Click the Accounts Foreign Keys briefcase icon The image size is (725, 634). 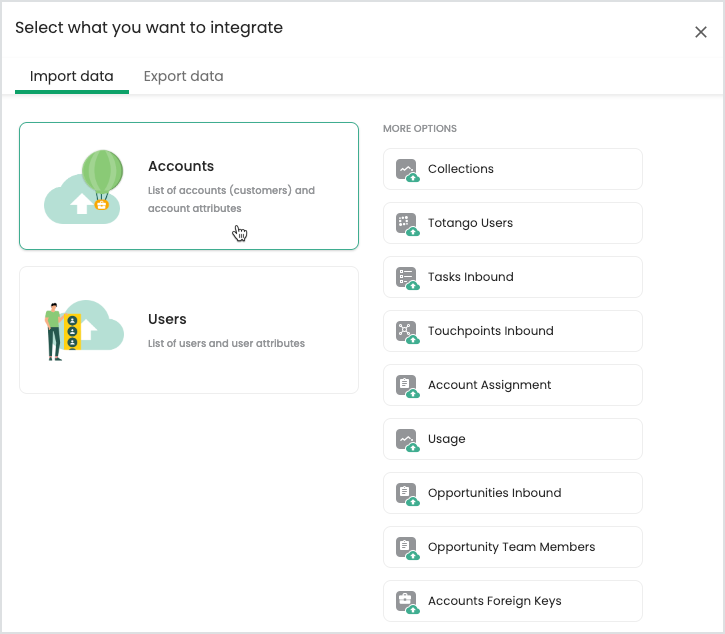(x=407, y=603)
